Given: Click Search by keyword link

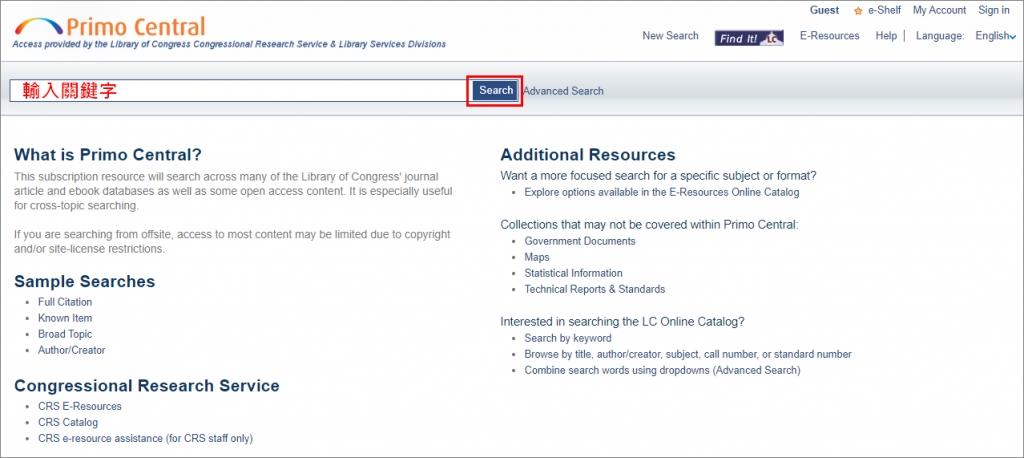Looking at the screenshot, I should (x=568, y=338).
